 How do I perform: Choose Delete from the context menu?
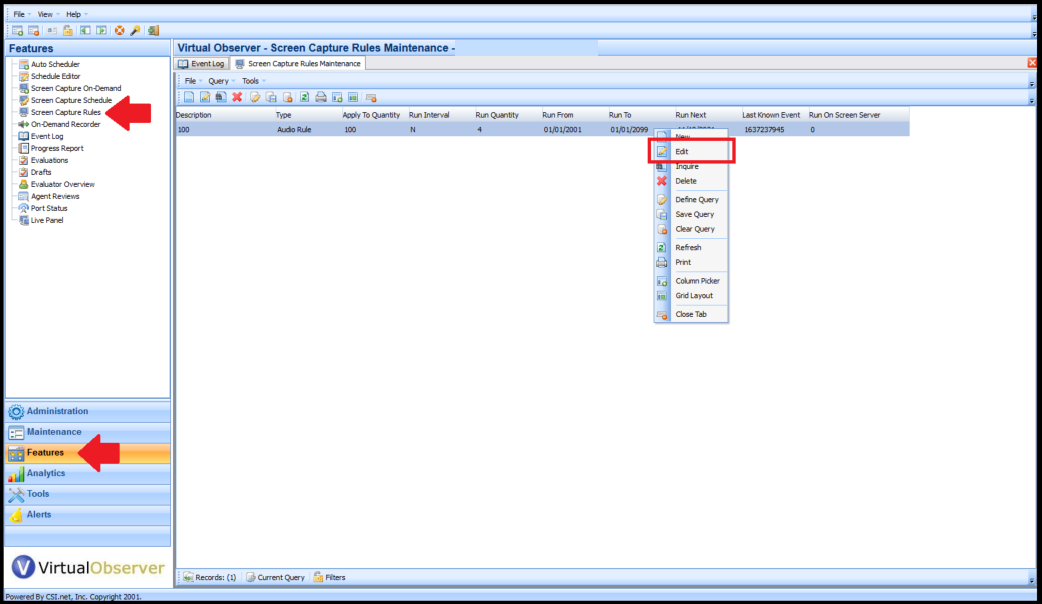(691, 181)
